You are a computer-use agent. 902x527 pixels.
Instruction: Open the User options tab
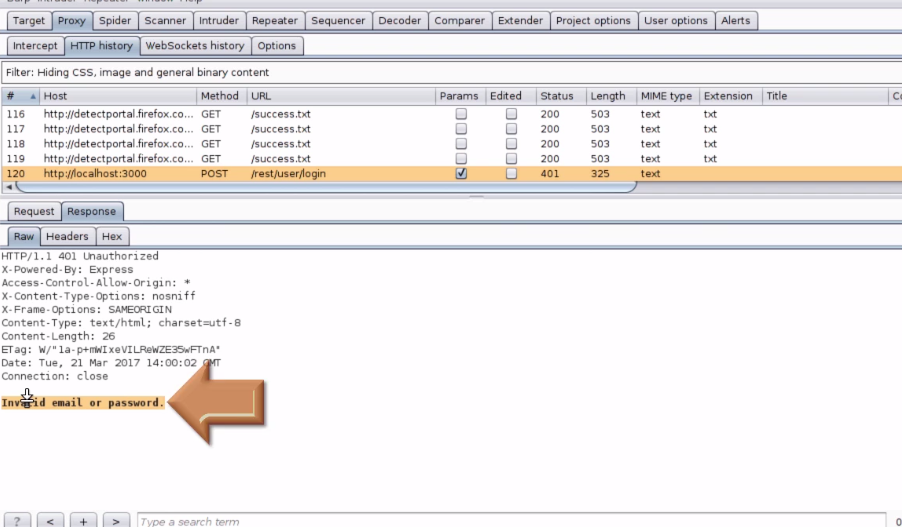coord(676,21)
